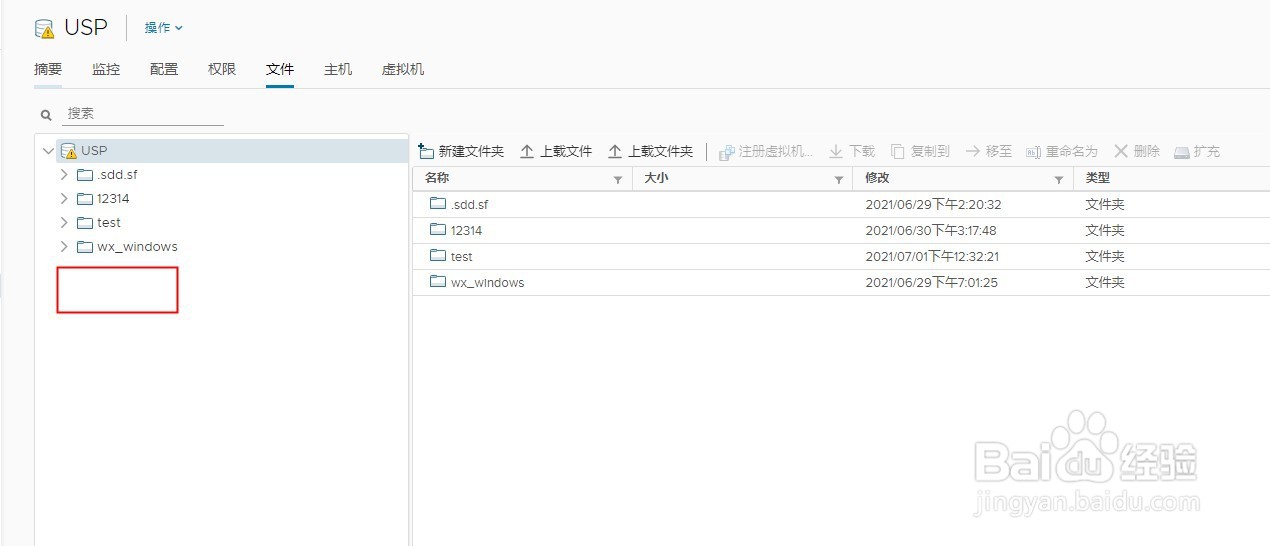Switch to the 配置 tab
Viewport: 1270px width, 546px height.
[164, 69]
